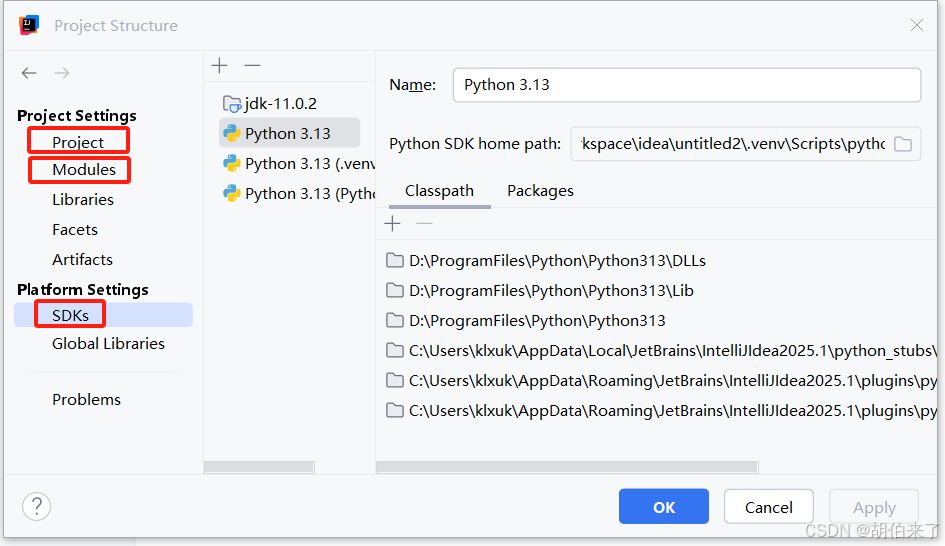Click Python icon of Python 3.13 (Pytho entry

(231, 193)
